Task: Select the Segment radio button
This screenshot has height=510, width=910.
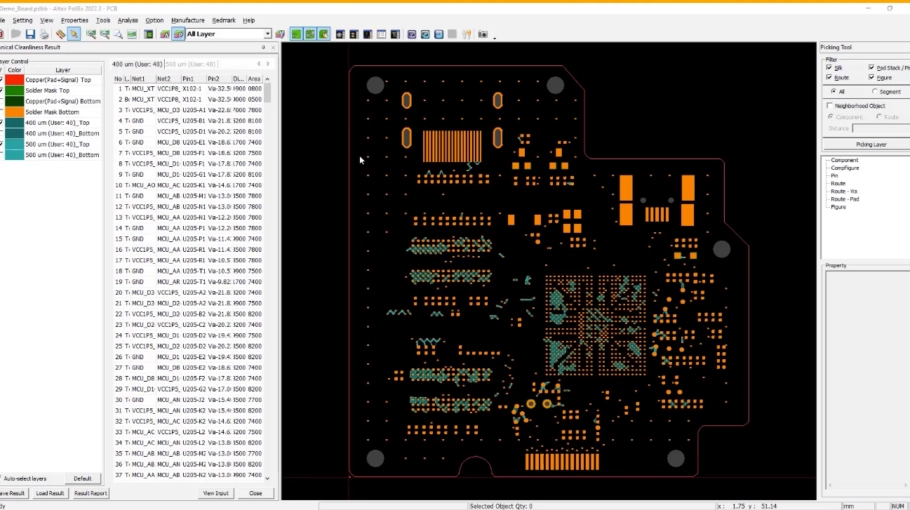Action: 875,92
